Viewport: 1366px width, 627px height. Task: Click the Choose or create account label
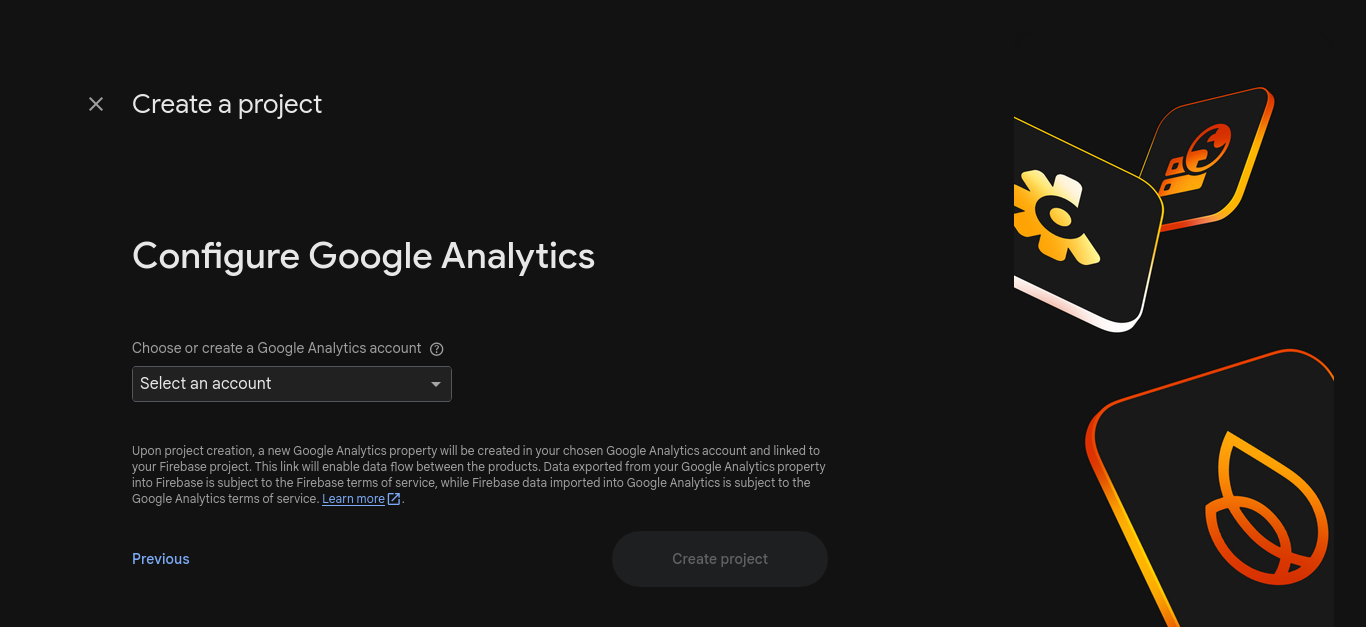point(277,348)
